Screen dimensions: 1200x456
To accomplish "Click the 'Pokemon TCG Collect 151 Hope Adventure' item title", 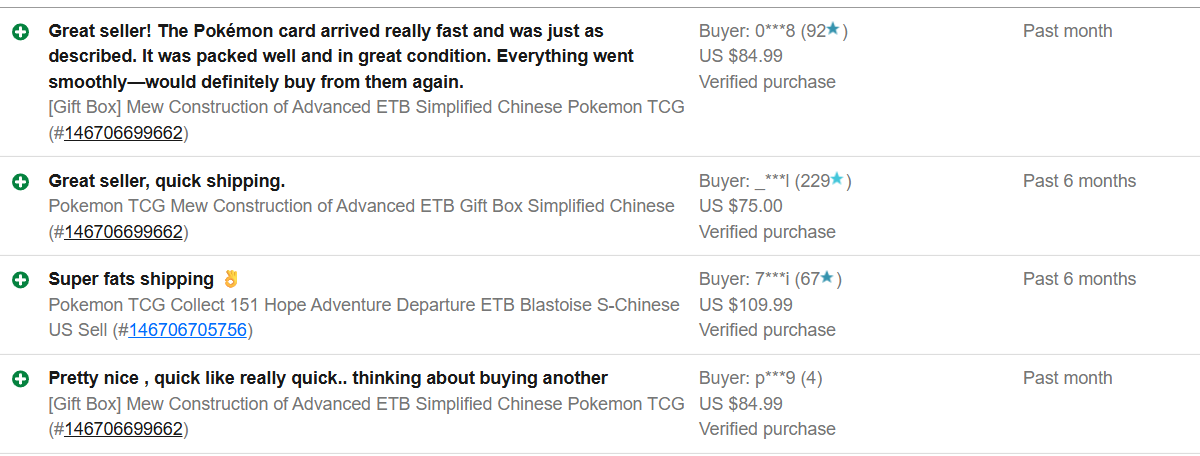I will [364, 305].
